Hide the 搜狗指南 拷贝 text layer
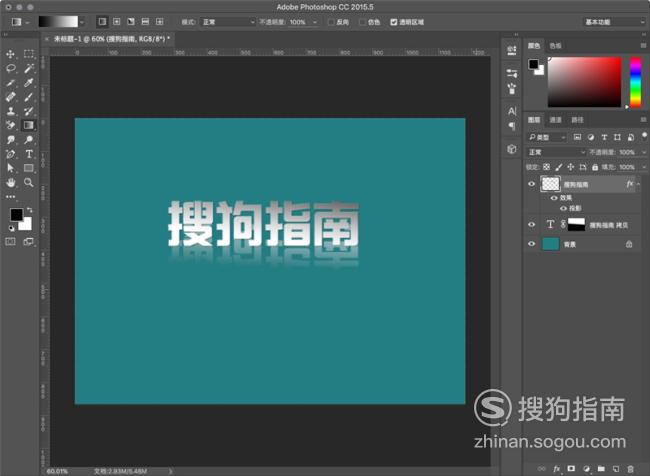 531,224
